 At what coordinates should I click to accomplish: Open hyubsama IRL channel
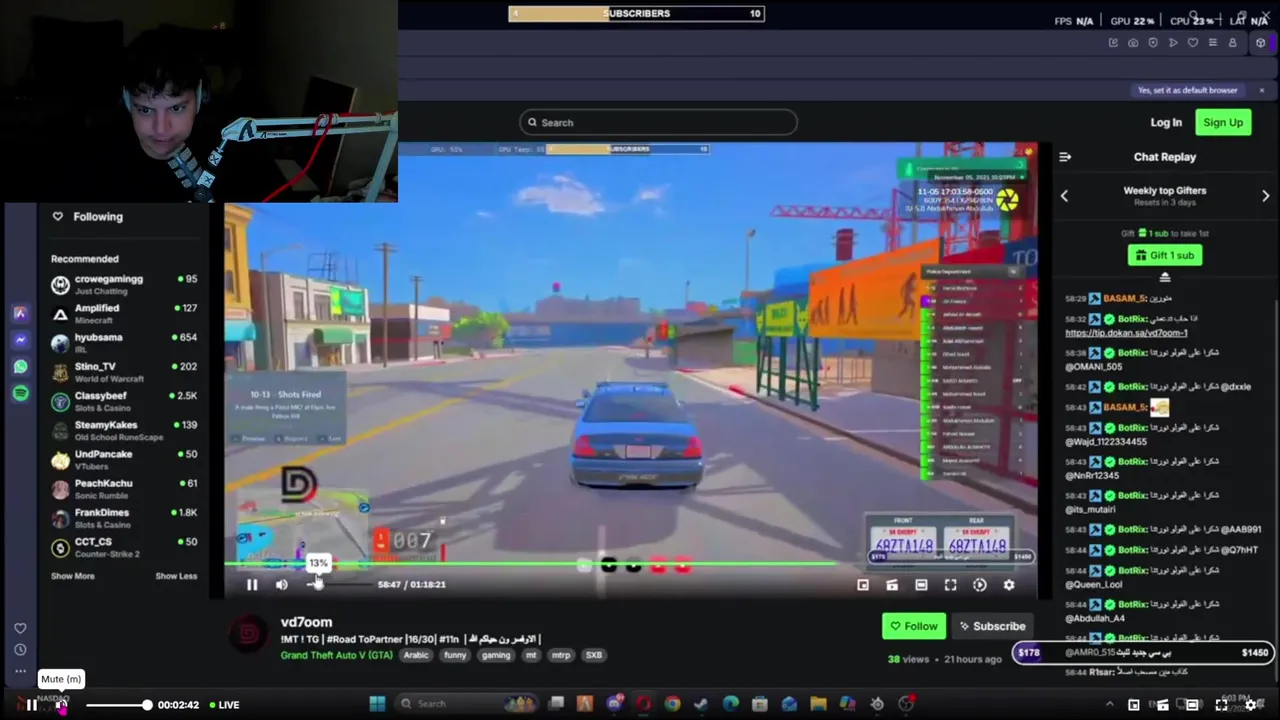click(124, 343)
